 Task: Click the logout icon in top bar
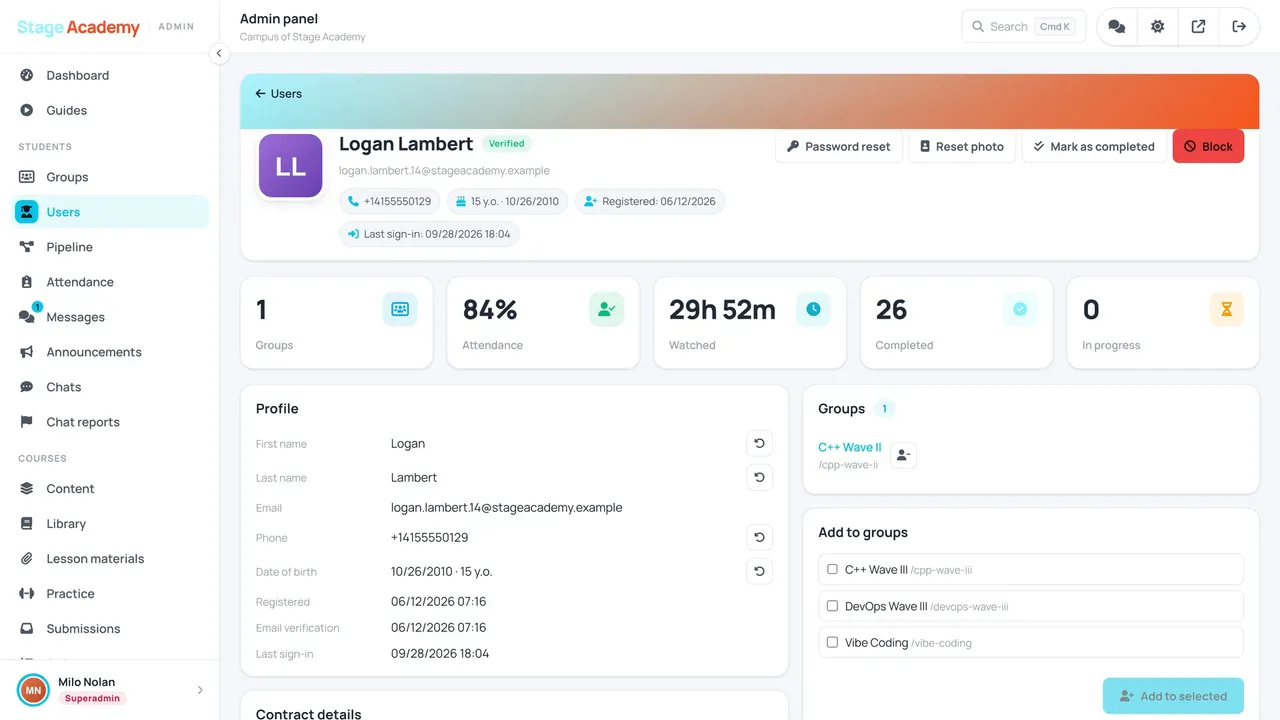pos(1239,27)
